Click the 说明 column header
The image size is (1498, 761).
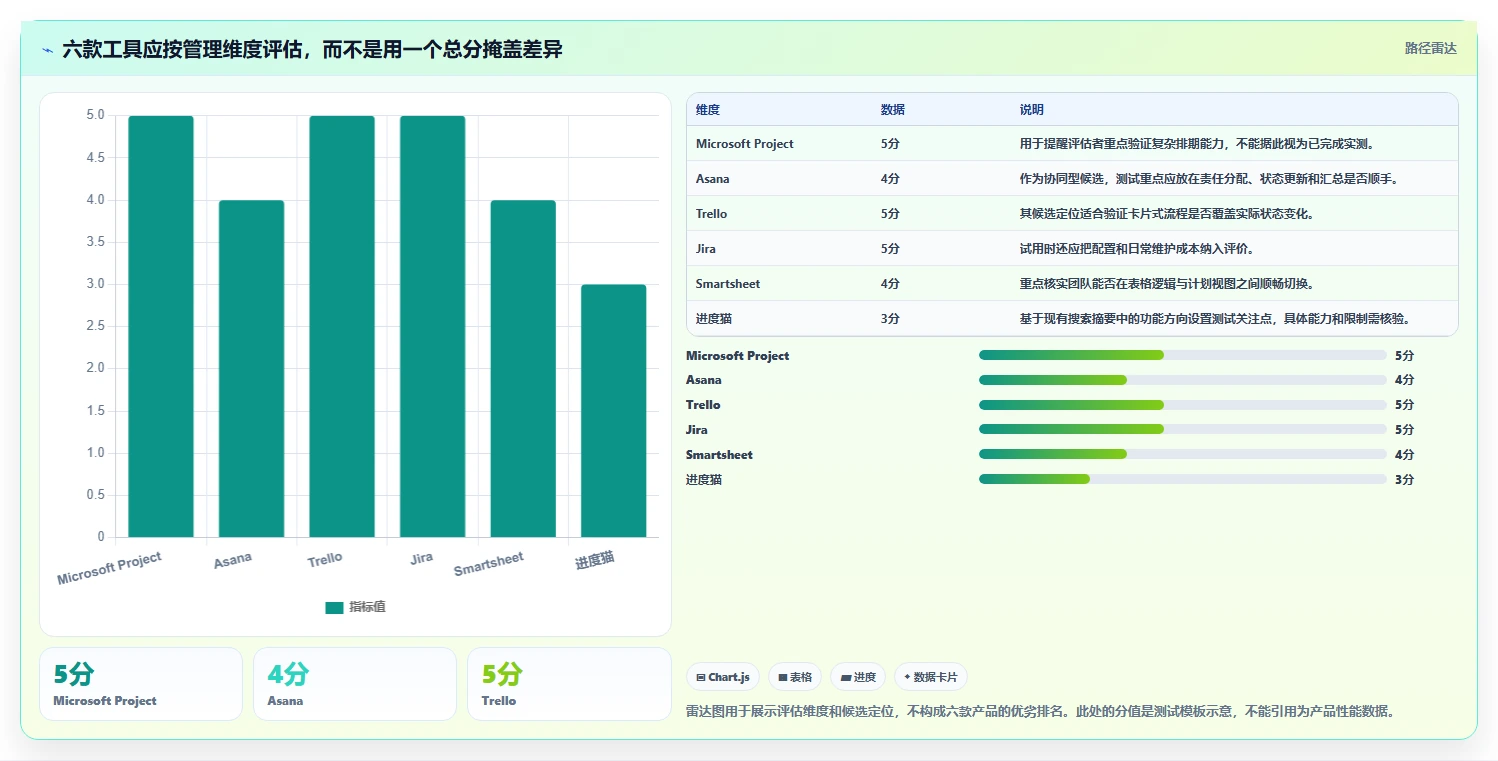pos(1032,110)
